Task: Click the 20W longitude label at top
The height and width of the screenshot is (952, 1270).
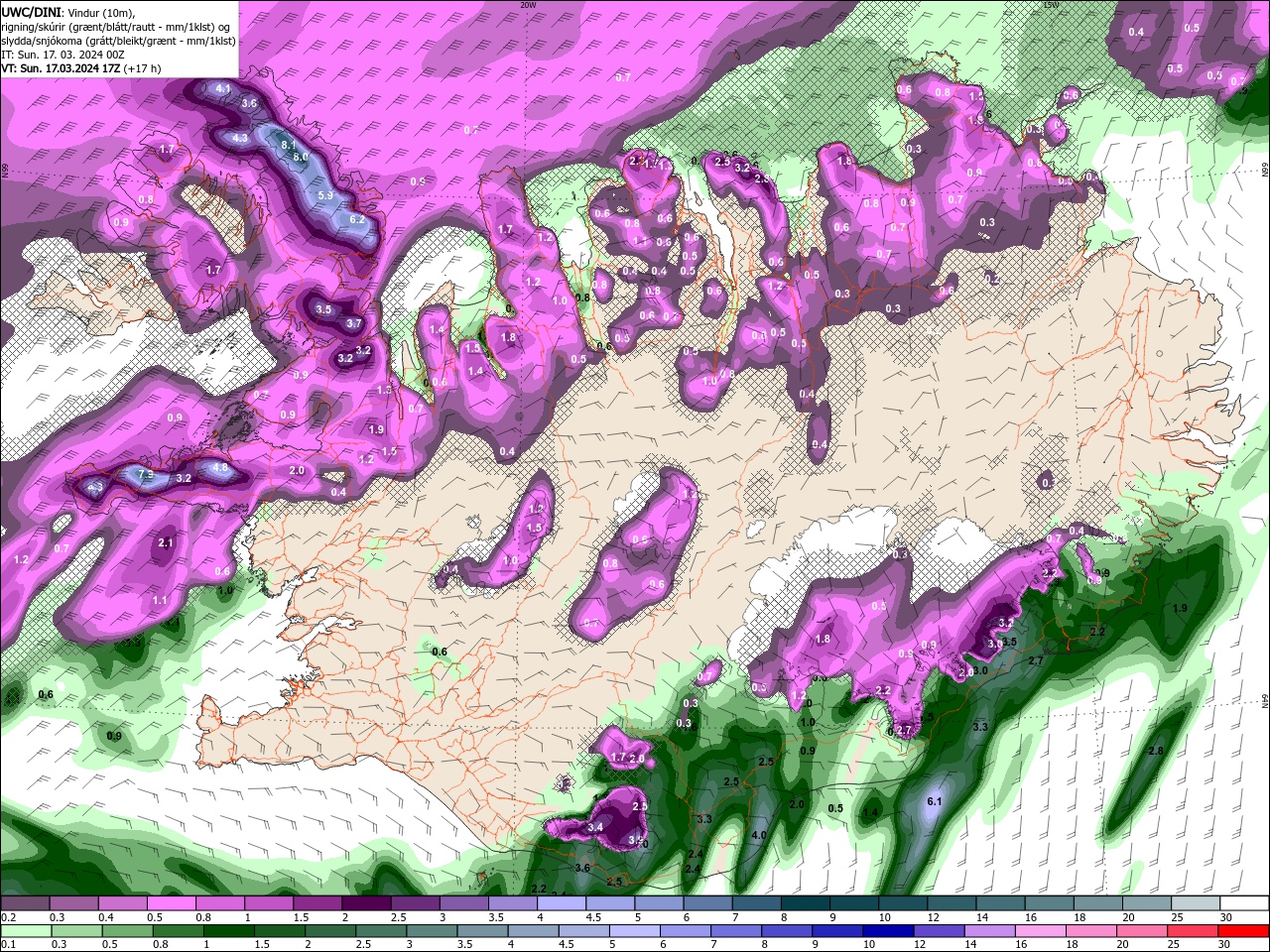Action: tap(528, 5)
